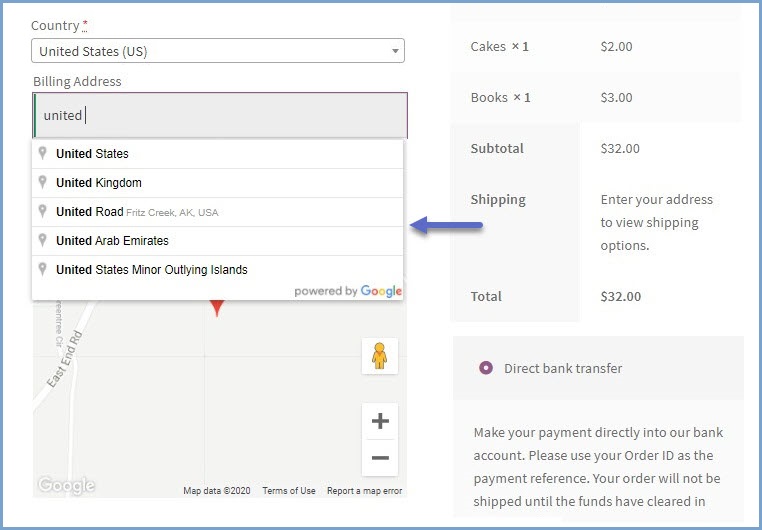Click the red map location marker
762x530 pixels.
tap(217, 307)
